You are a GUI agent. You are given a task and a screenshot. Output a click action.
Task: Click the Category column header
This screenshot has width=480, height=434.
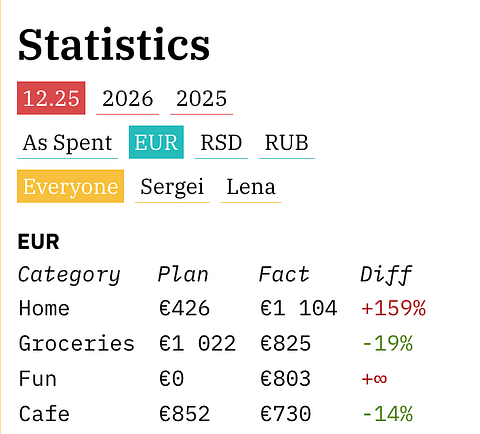point(69,275)
